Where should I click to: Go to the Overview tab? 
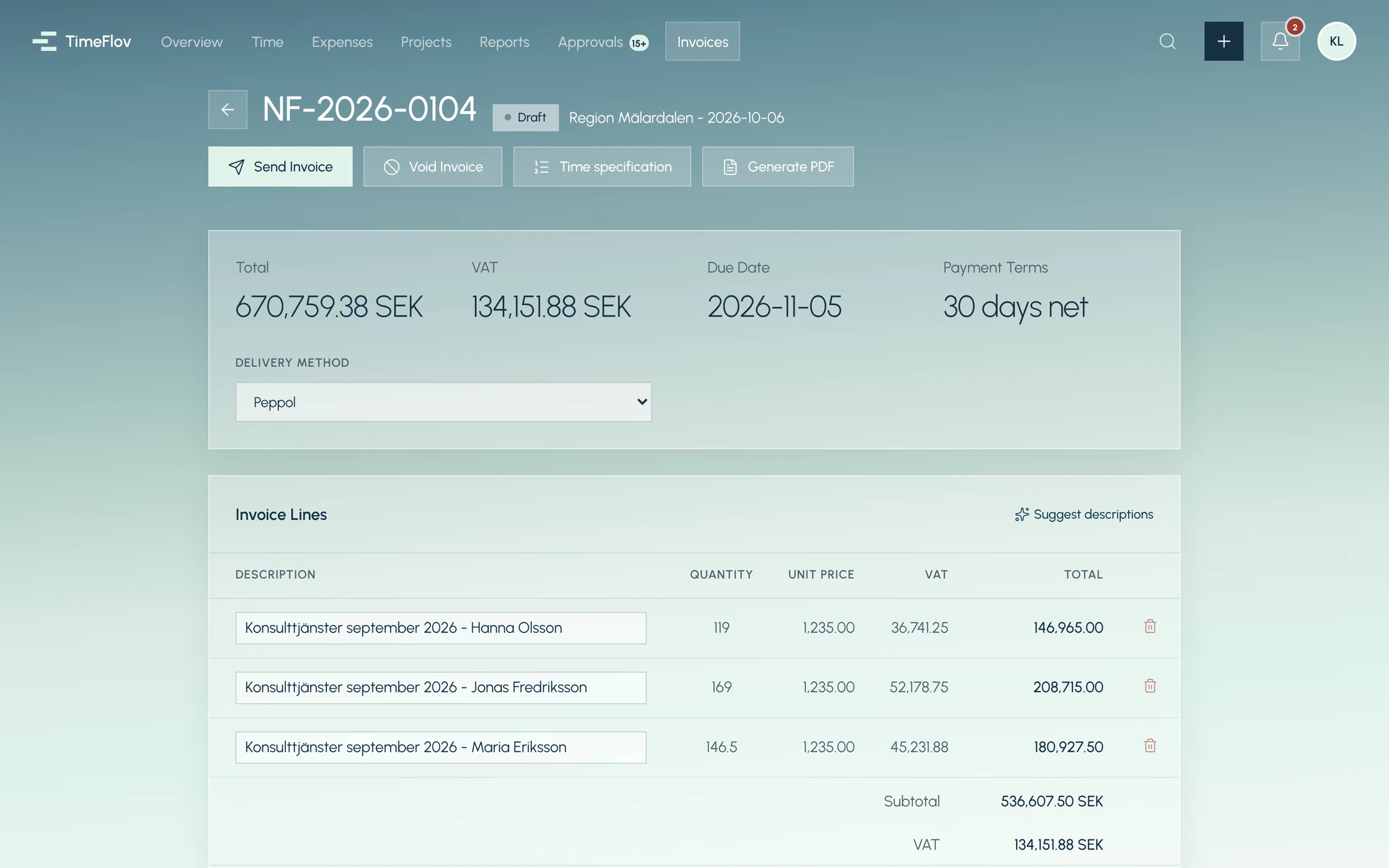click(191, 41)
